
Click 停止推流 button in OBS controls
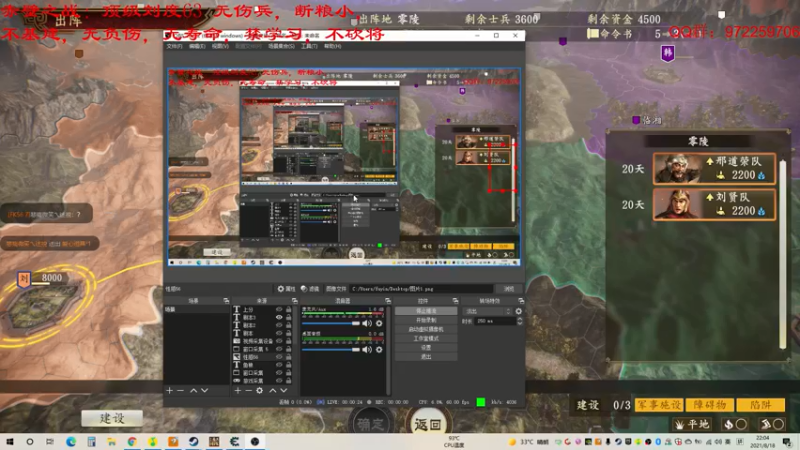pyautogui.click(x=426, y=311)
